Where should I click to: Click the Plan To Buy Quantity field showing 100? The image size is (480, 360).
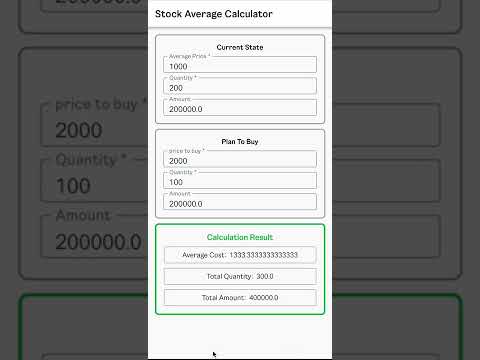240,180
